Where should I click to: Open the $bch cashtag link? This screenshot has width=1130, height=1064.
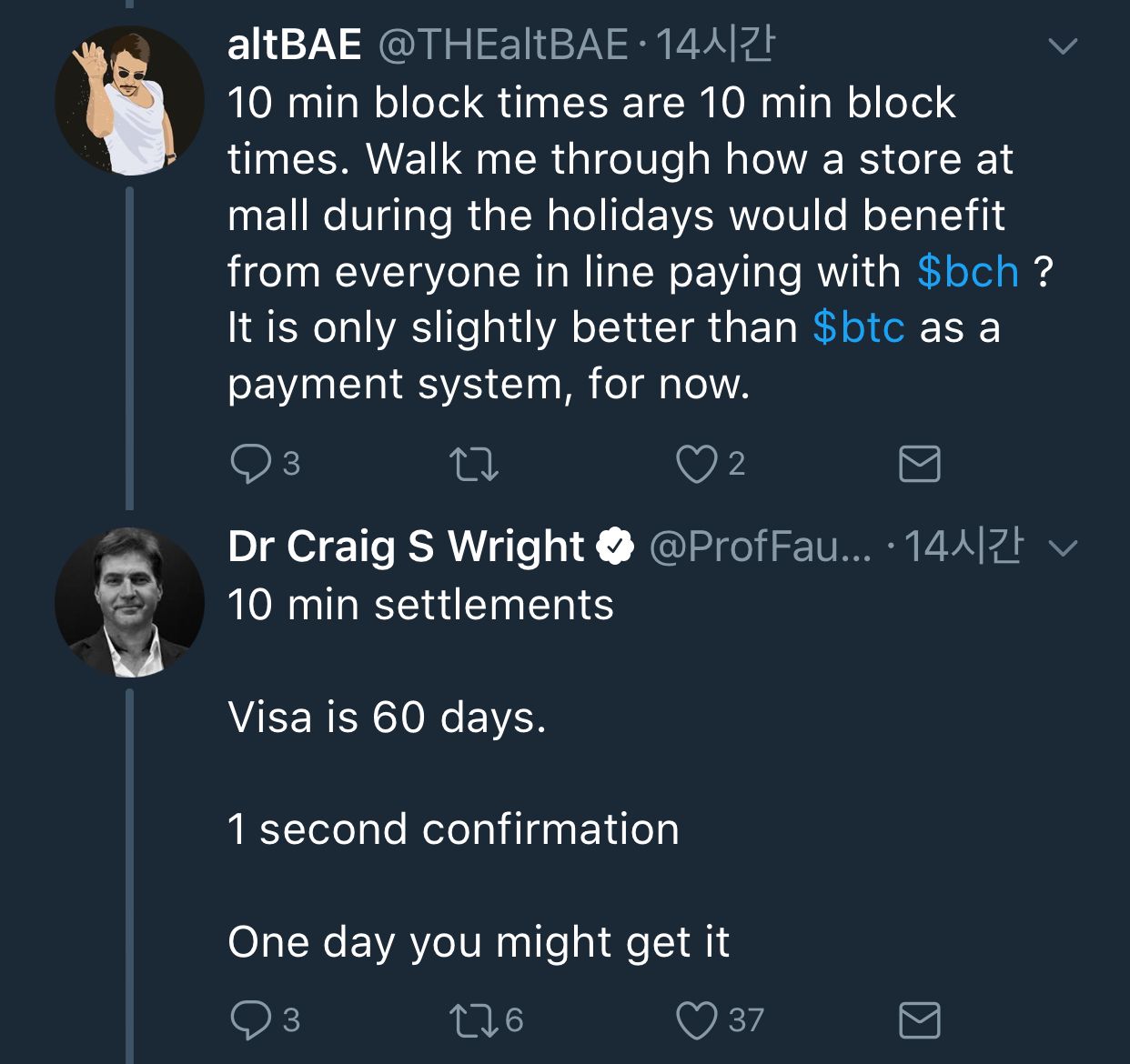click(x=968, y=272)
